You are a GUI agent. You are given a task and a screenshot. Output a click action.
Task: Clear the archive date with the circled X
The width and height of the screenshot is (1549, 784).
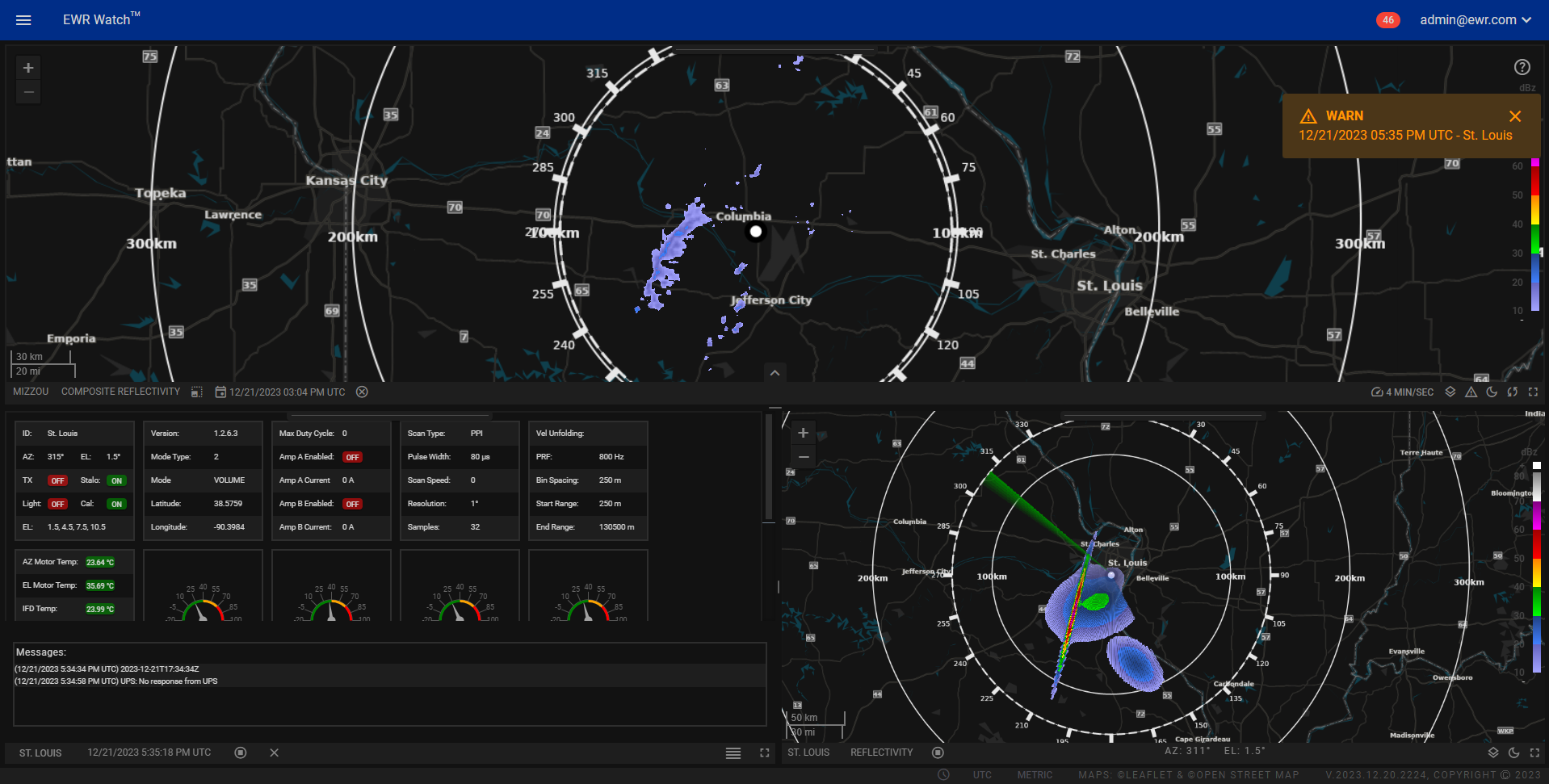pos(362,392)
